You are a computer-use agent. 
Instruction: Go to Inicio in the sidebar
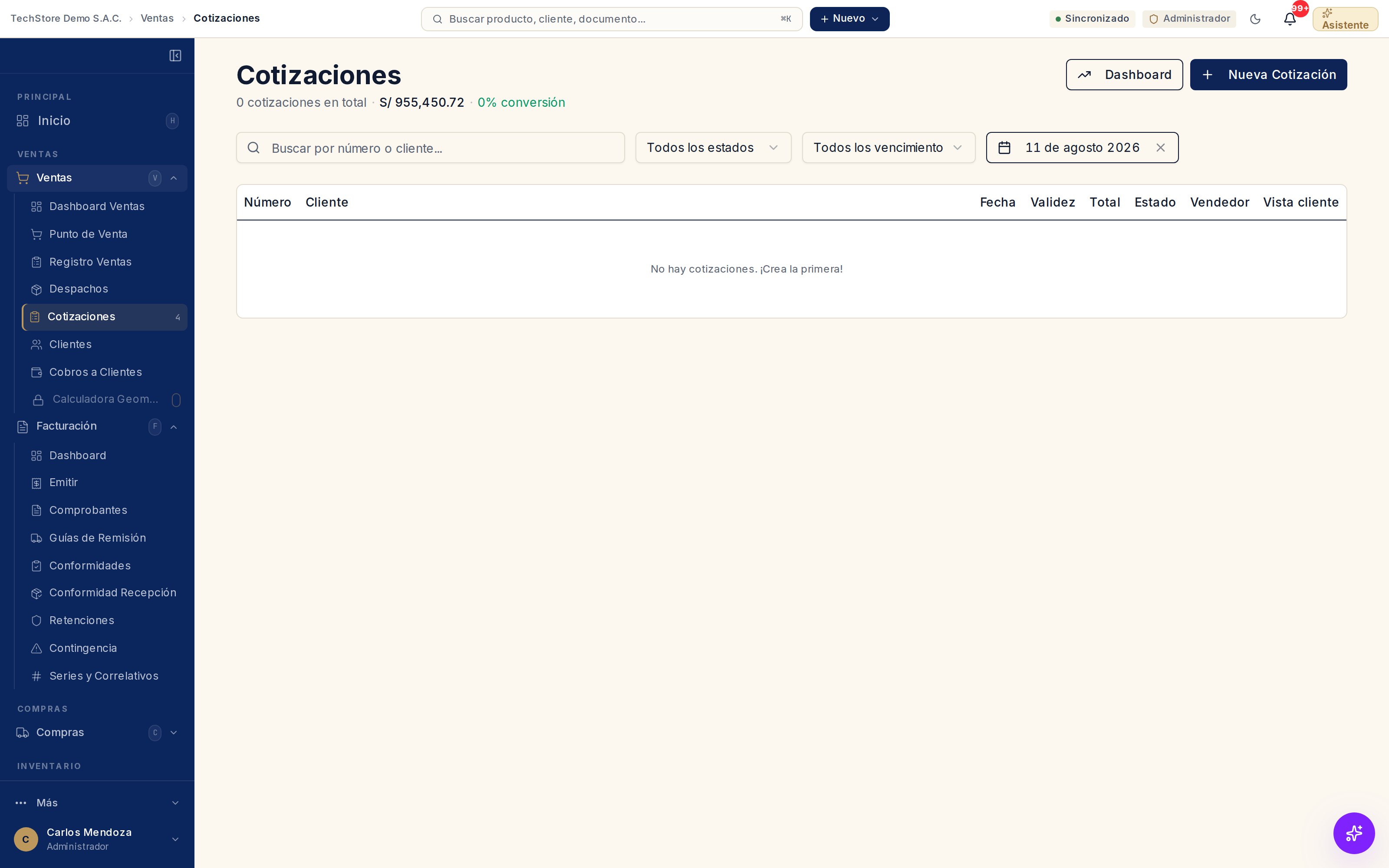pyautogui.click(x=97, y=121)
